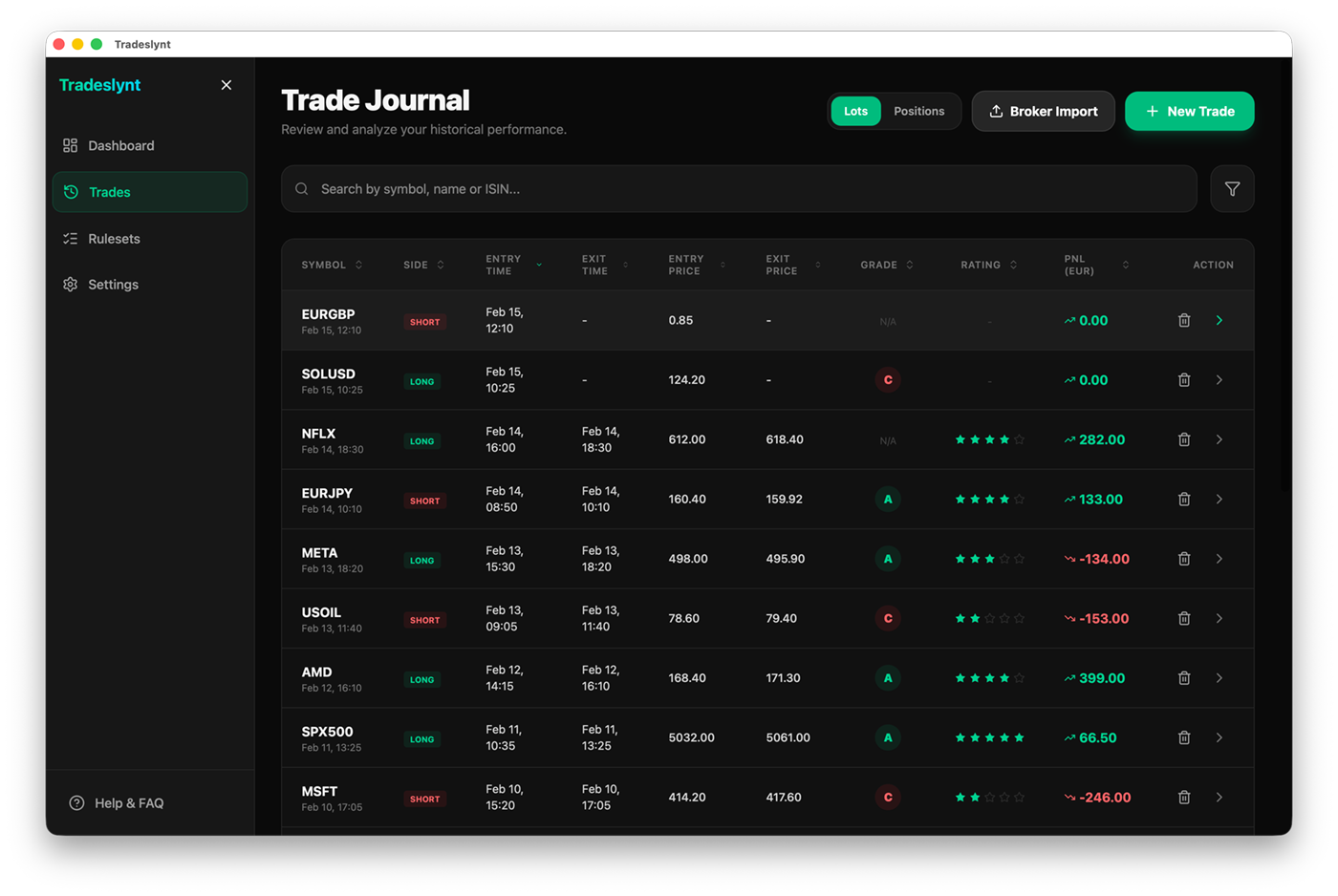Open META trade details chevron

(1219, 559)
